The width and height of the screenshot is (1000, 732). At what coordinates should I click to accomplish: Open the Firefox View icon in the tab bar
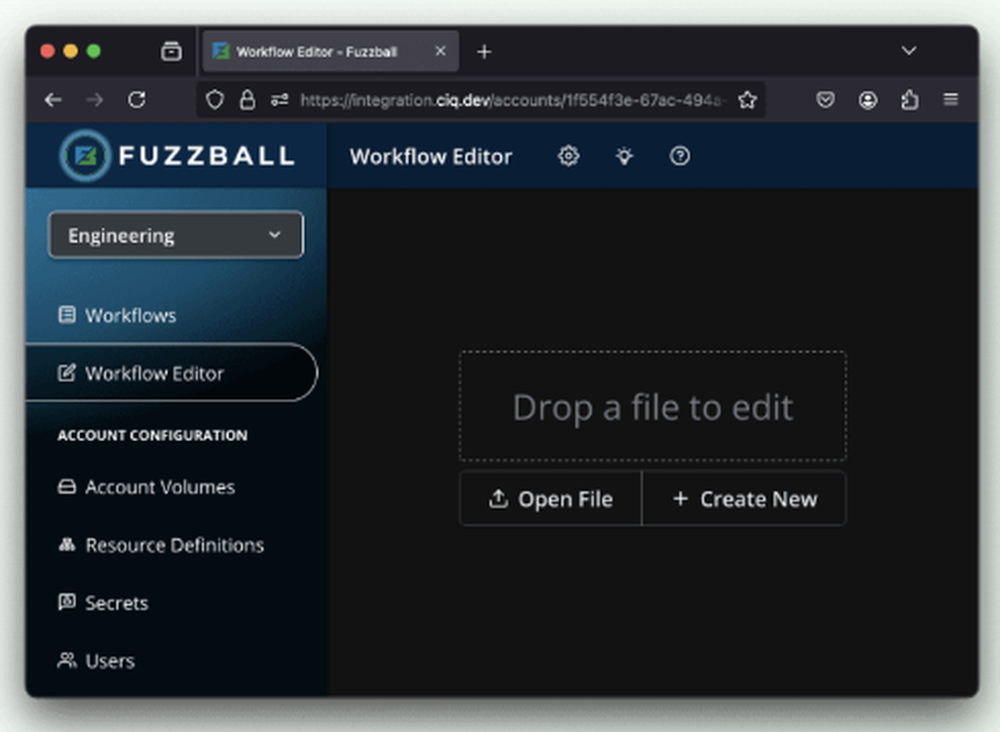(171, 51)
